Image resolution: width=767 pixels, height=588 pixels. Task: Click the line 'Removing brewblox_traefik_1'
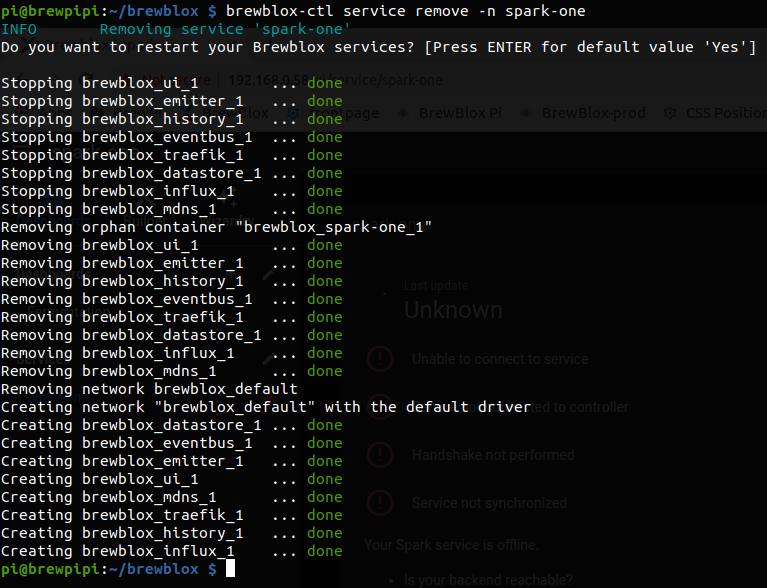pyautogui.click(x=172, y=317)
